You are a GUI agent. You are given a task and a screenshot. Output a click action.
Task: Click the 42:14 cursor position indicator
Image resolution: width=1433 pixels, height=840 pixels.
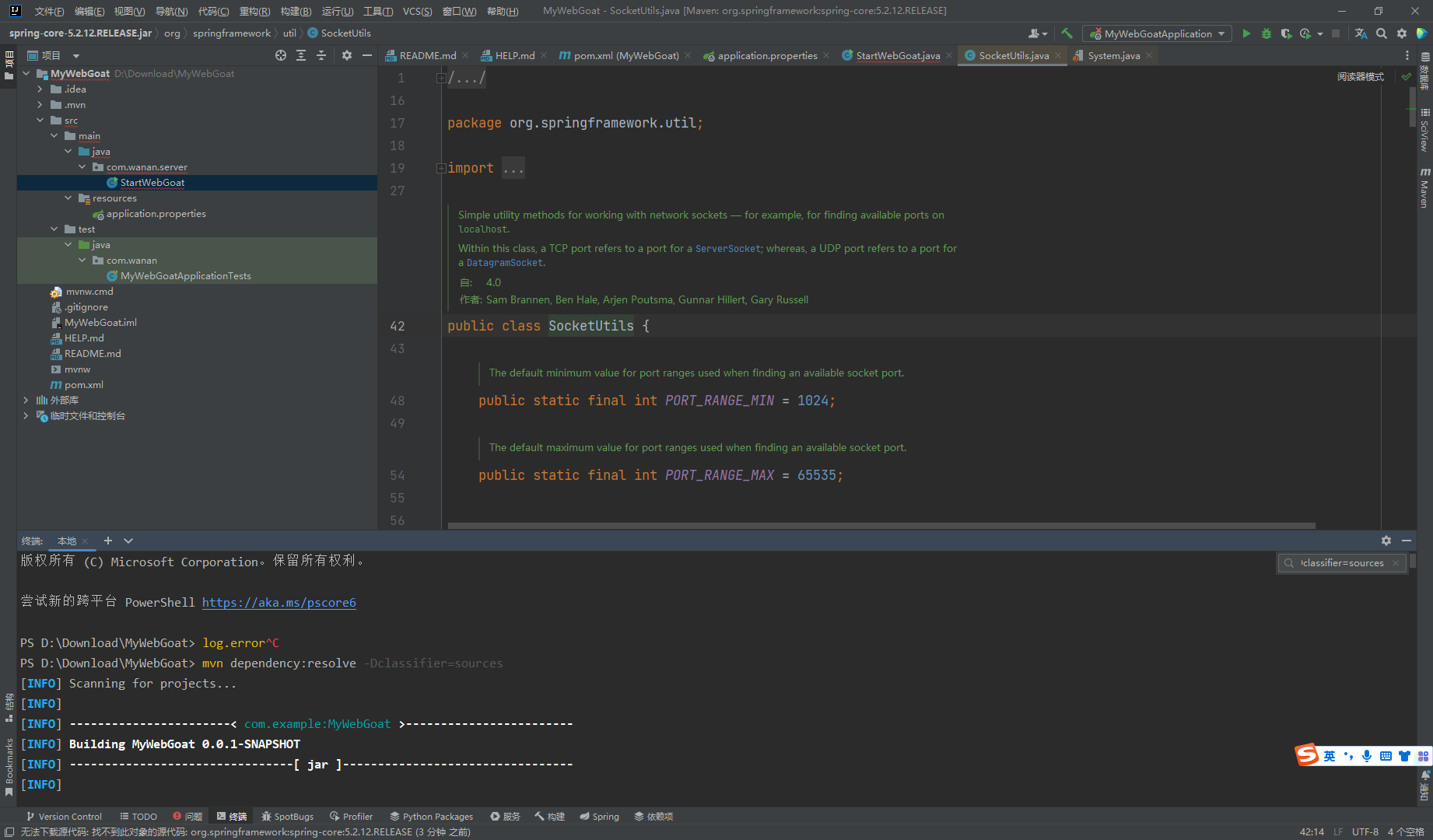click(x=1312, y=832)
